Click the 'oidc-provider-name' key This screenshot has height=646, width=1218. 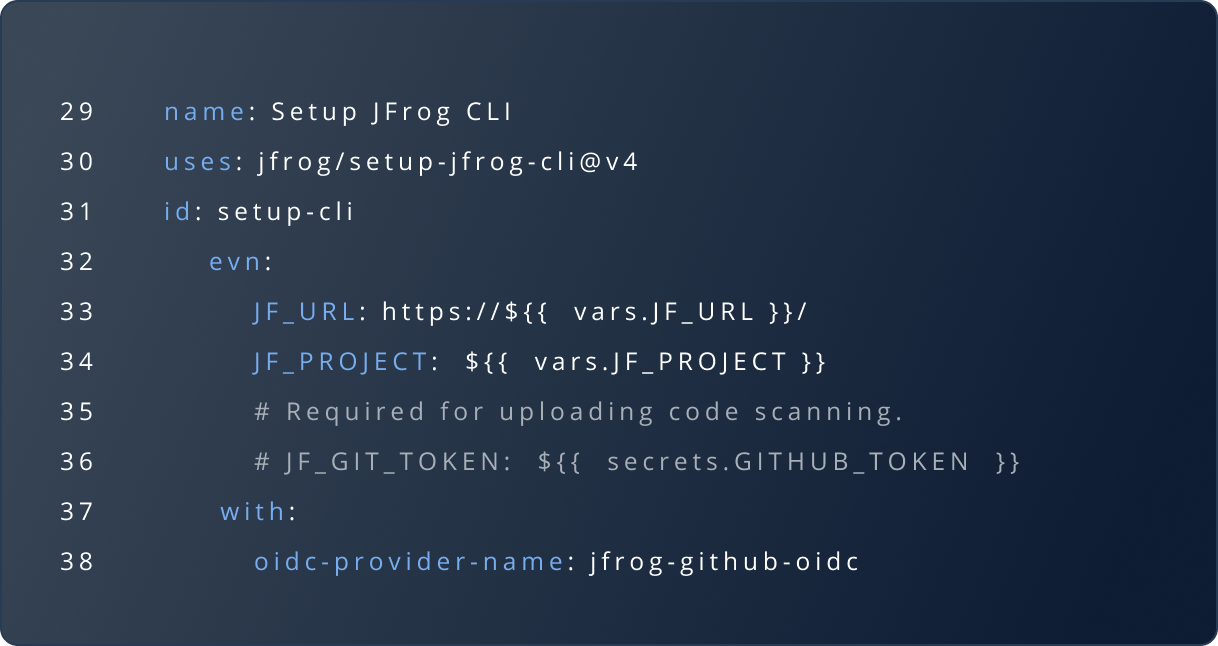pyautogui.click(x=409, y=562)
